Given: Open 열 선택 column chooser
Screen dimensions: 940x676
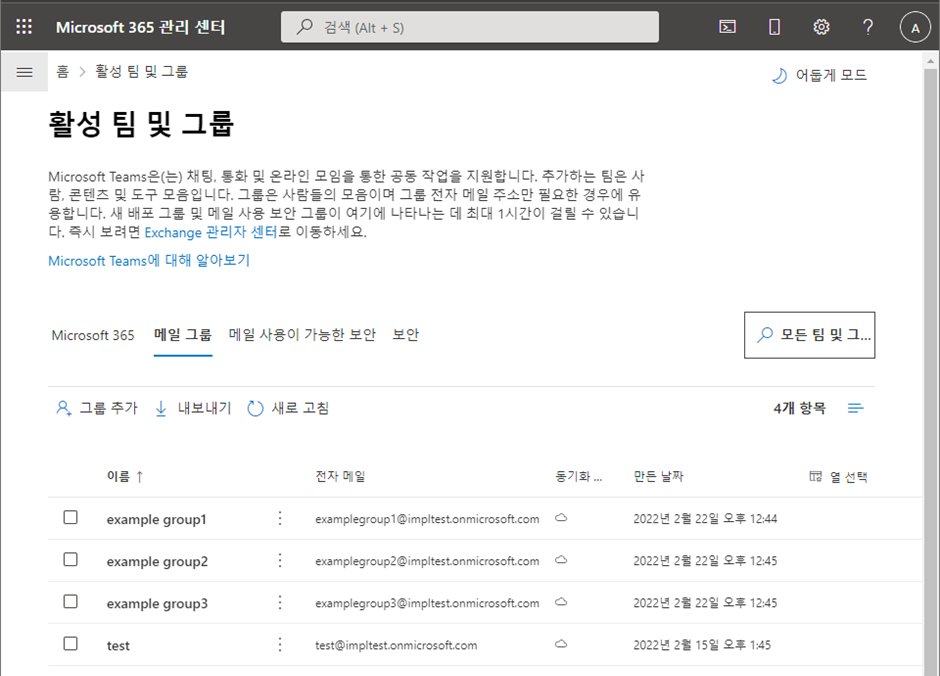Looking at the screenshot, I should (x=838, y=477).
